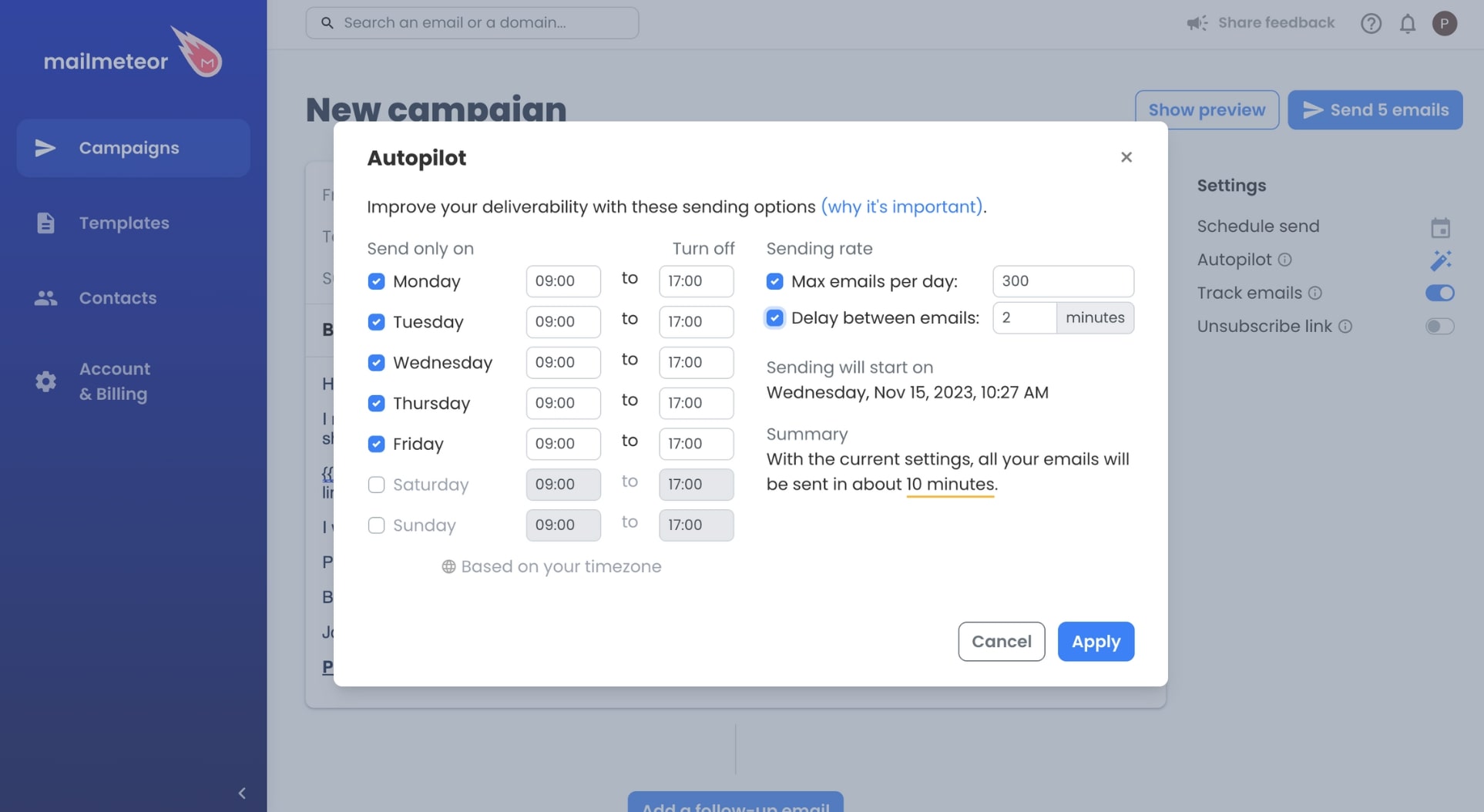
Task: Edit Wednesday end time field
Action: (696, 362)
